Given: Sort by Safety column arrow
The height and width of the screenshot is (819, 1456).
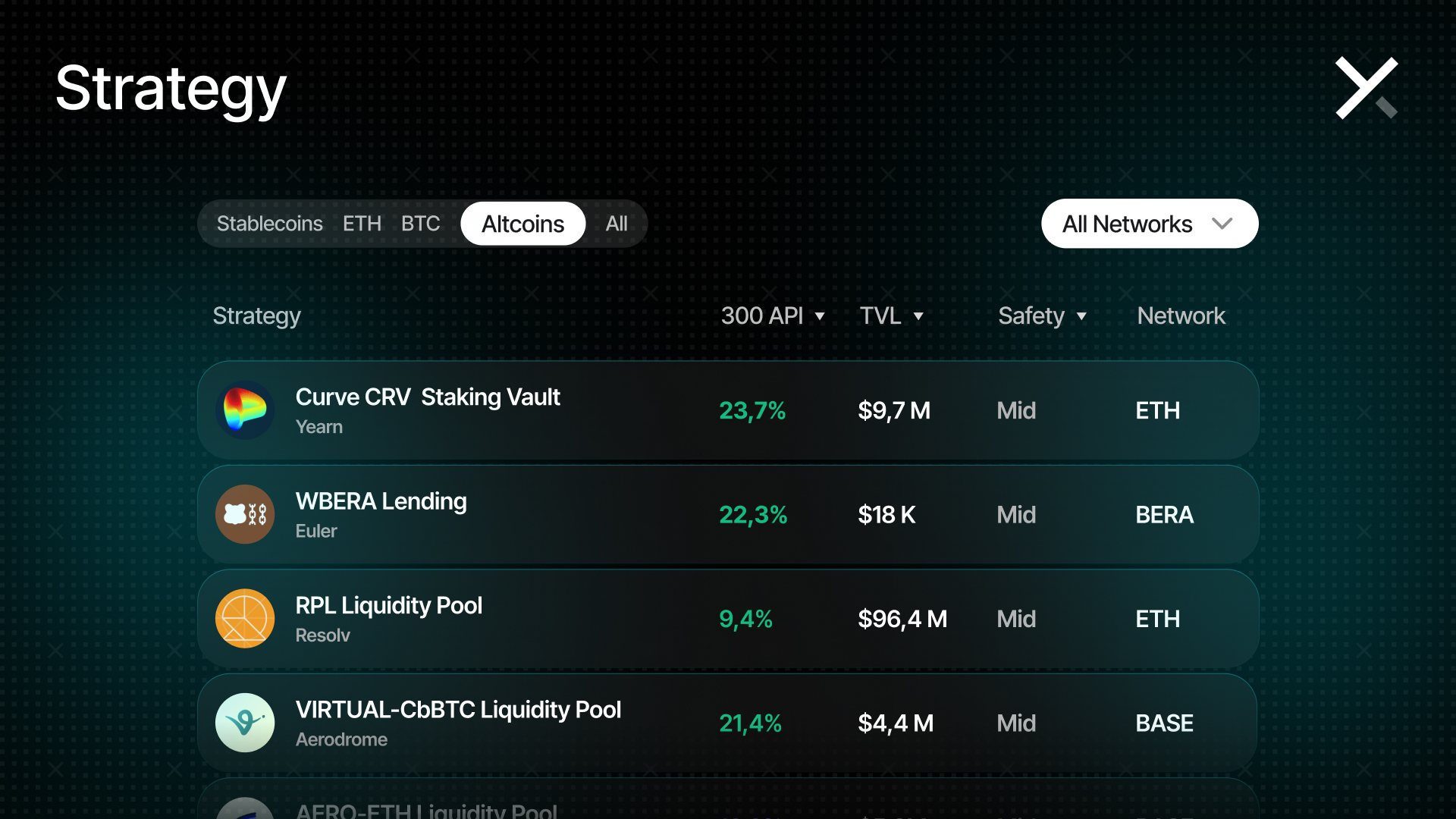Looking at the screenshot, I should 1081,316.
